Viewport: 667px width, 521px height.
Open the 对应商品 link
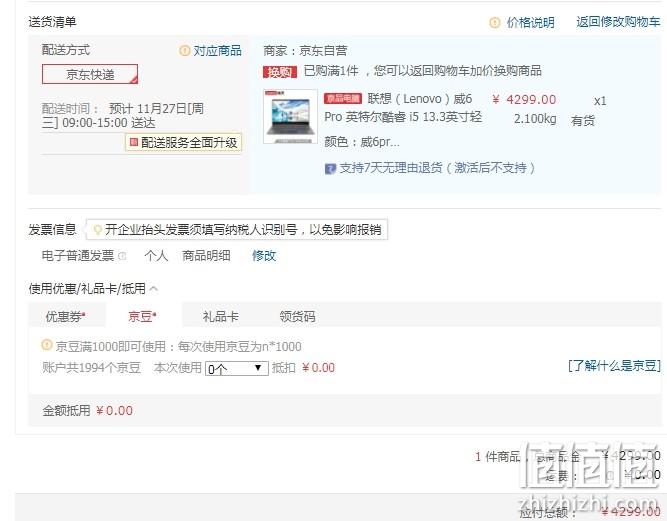click(217, 51)
